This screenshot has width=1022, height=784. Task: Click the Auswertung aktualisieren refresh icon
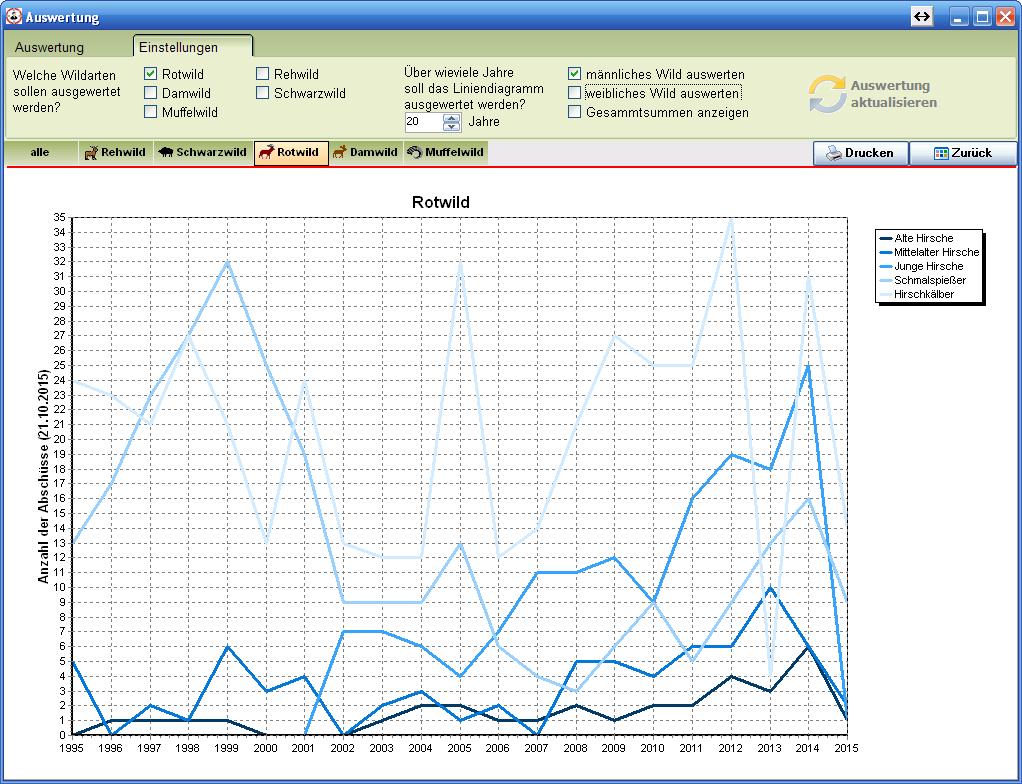pos(827,94)
